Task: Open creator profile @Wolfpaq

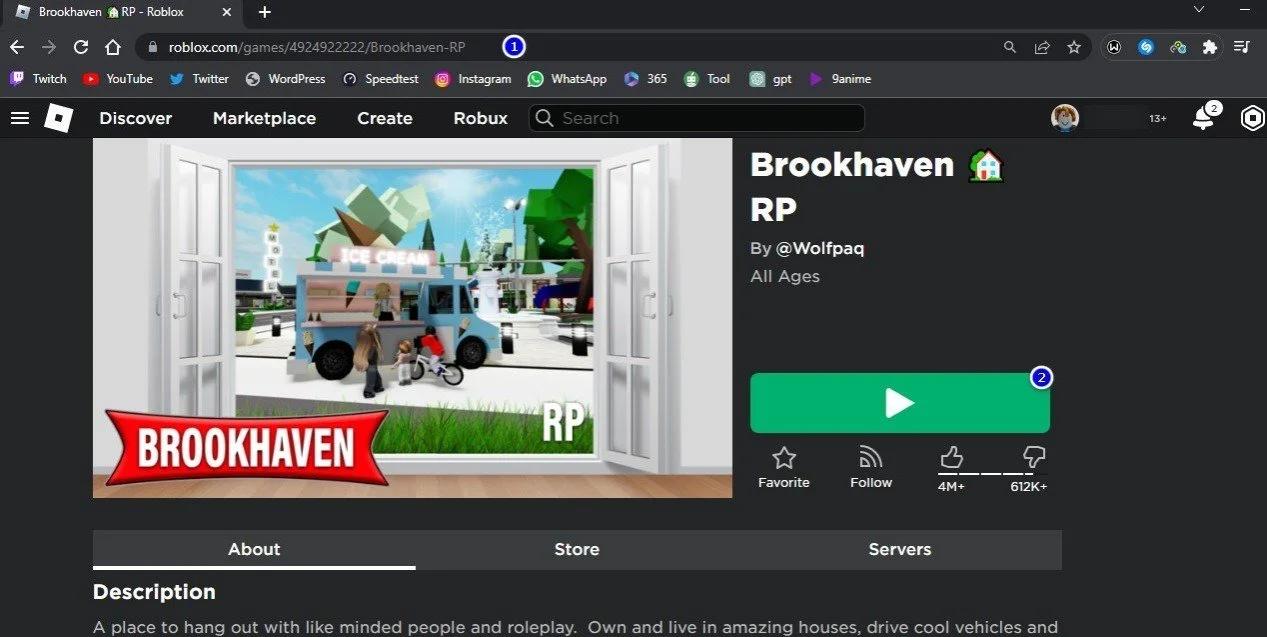Action: click(820, 248)
